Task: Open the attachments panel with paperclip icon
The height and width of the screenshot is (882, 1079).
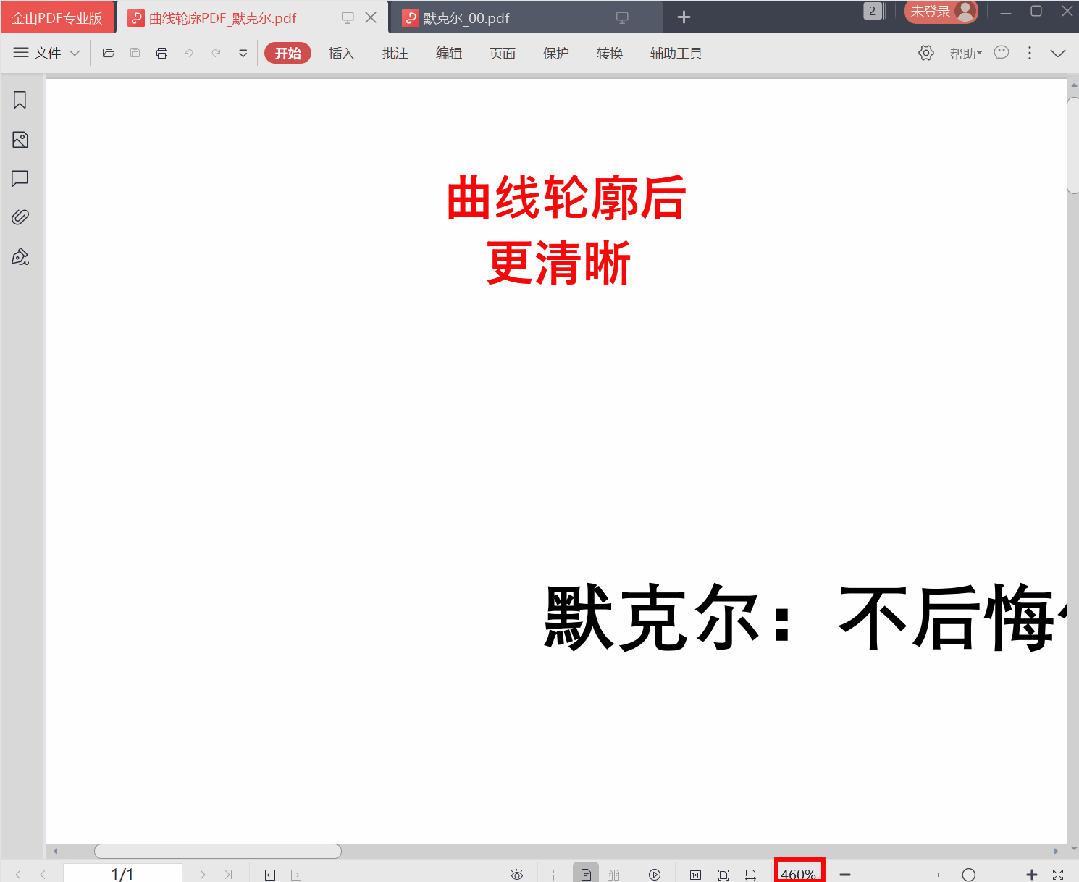Action: [19, 217]
